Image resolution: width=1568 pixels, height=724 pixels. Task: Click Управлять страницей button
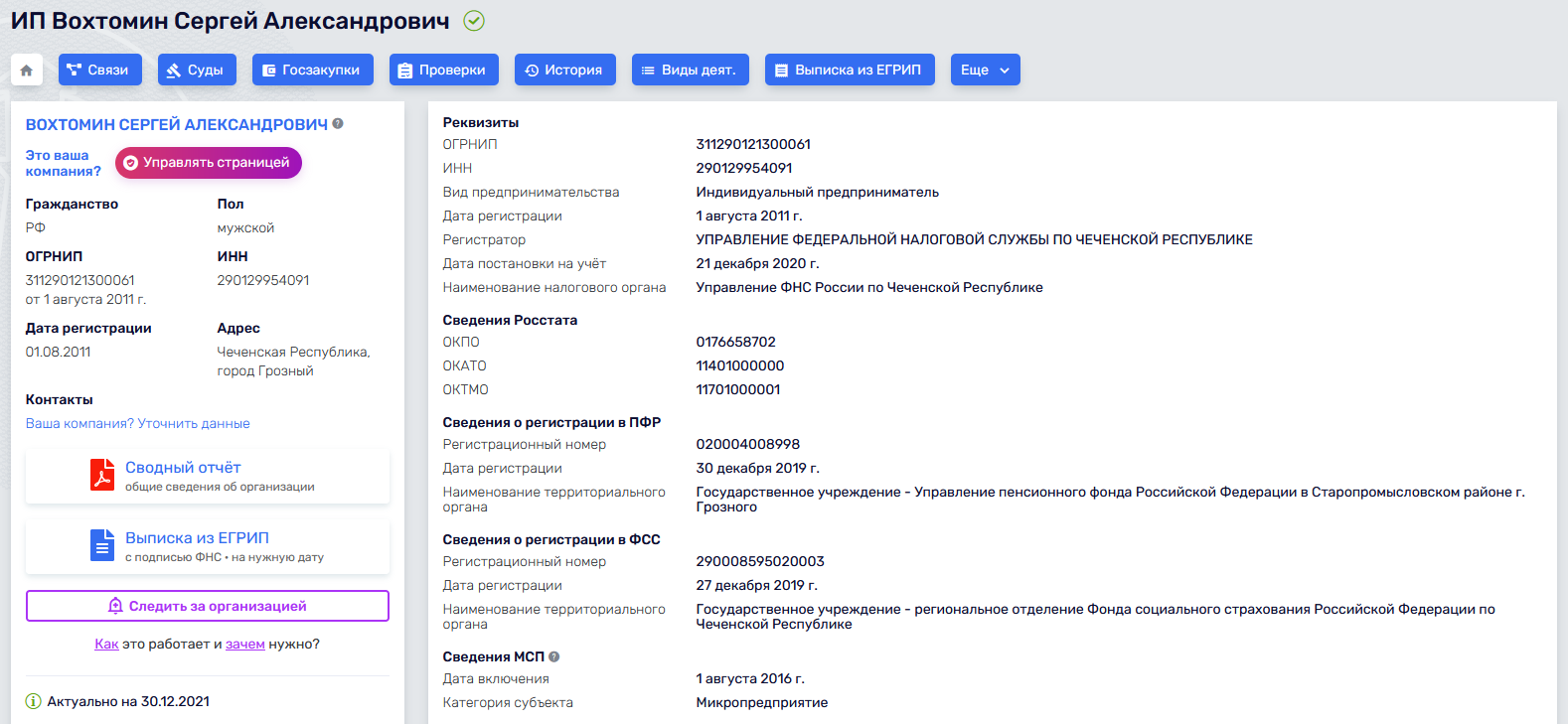coord(209,163)
